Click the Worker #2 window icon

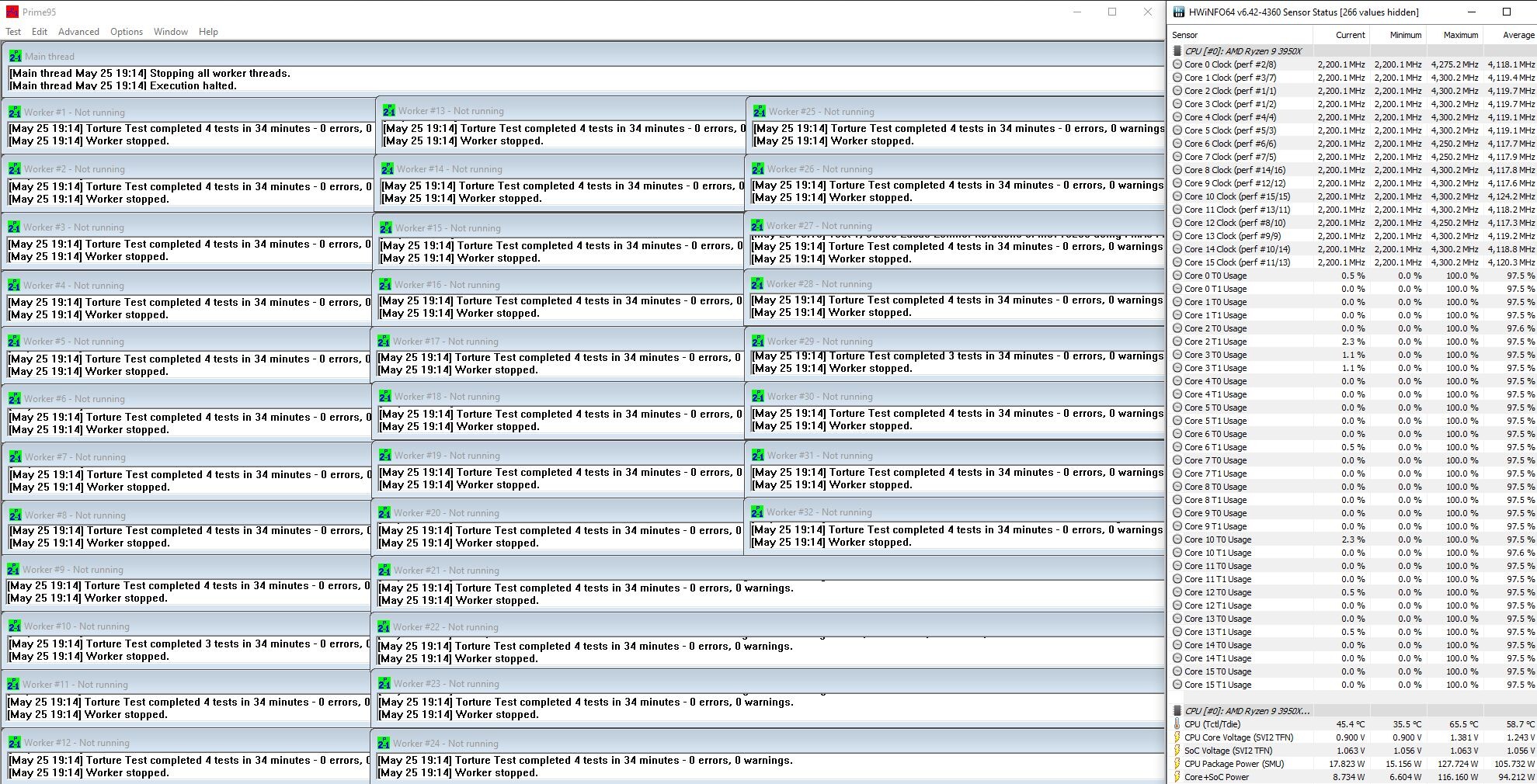(15, 168)
